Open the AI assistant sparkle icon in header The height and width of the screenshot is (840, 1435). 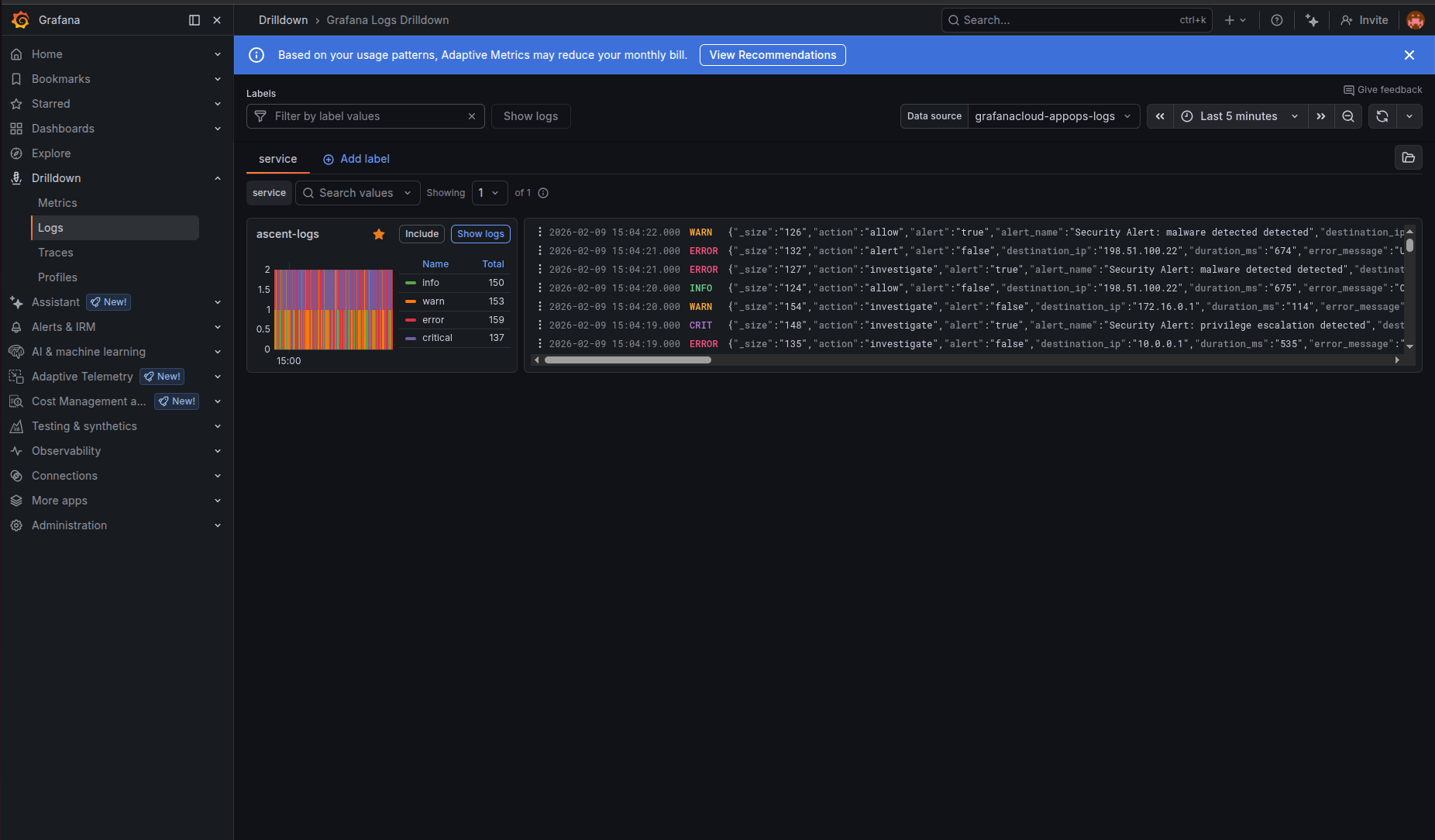pyautogui.click(x=1312, y=20)
